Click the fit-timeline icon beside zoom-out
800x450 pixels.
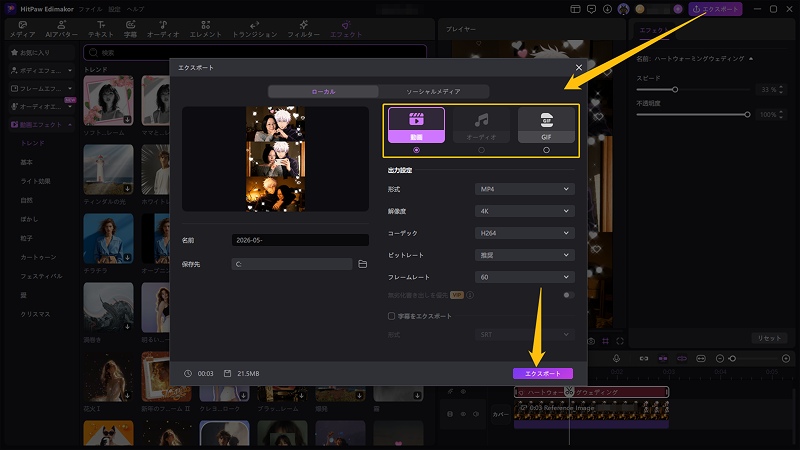click(x=701, y=359)
